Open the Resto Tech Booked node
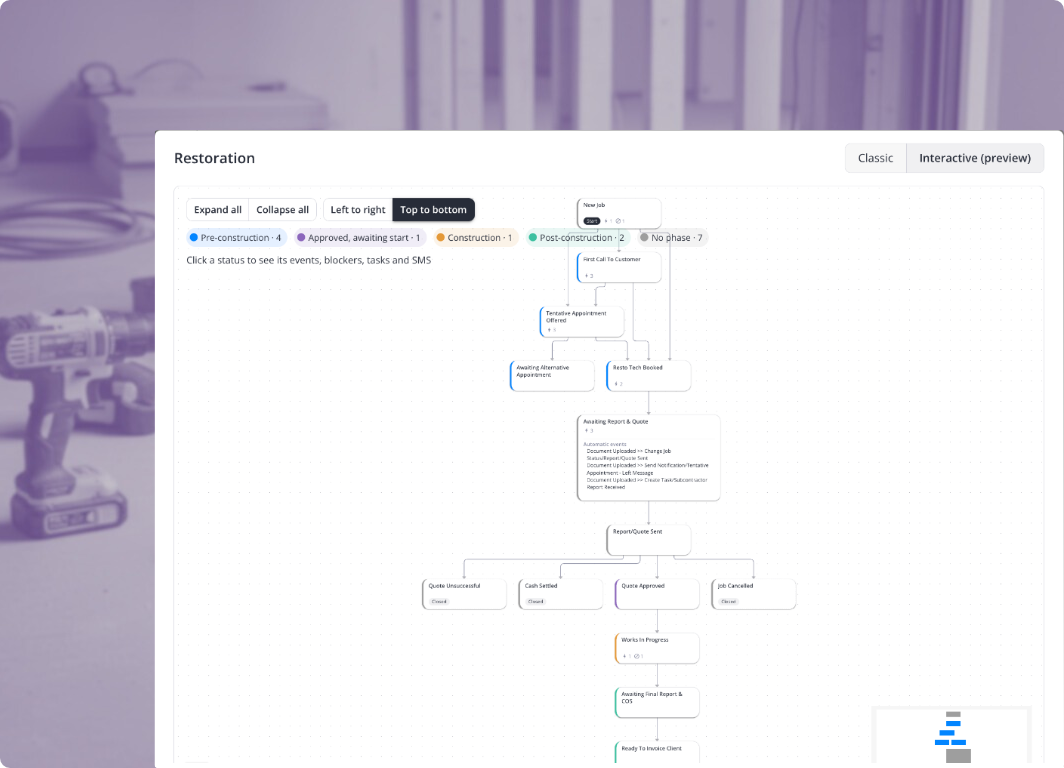Viewport: 1064px width, 768px height. coord(649,376)
